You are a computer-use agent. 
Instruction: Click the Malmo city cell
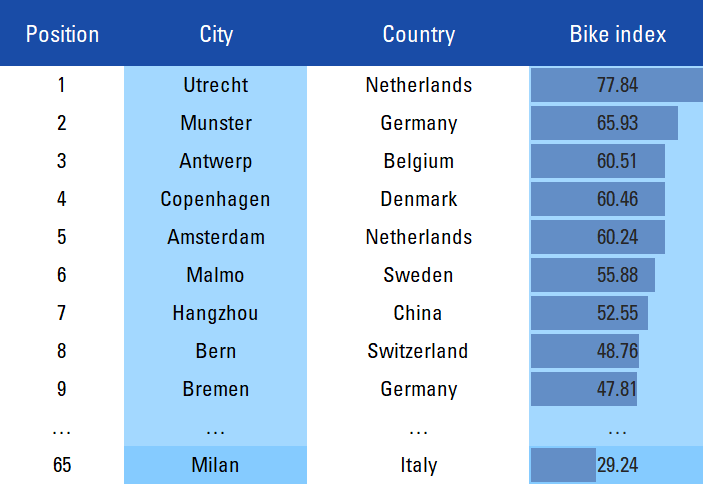(216, 275)
